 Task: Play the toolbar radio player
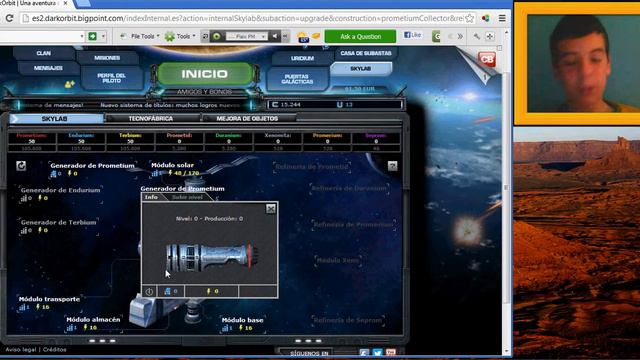[216, 36]
